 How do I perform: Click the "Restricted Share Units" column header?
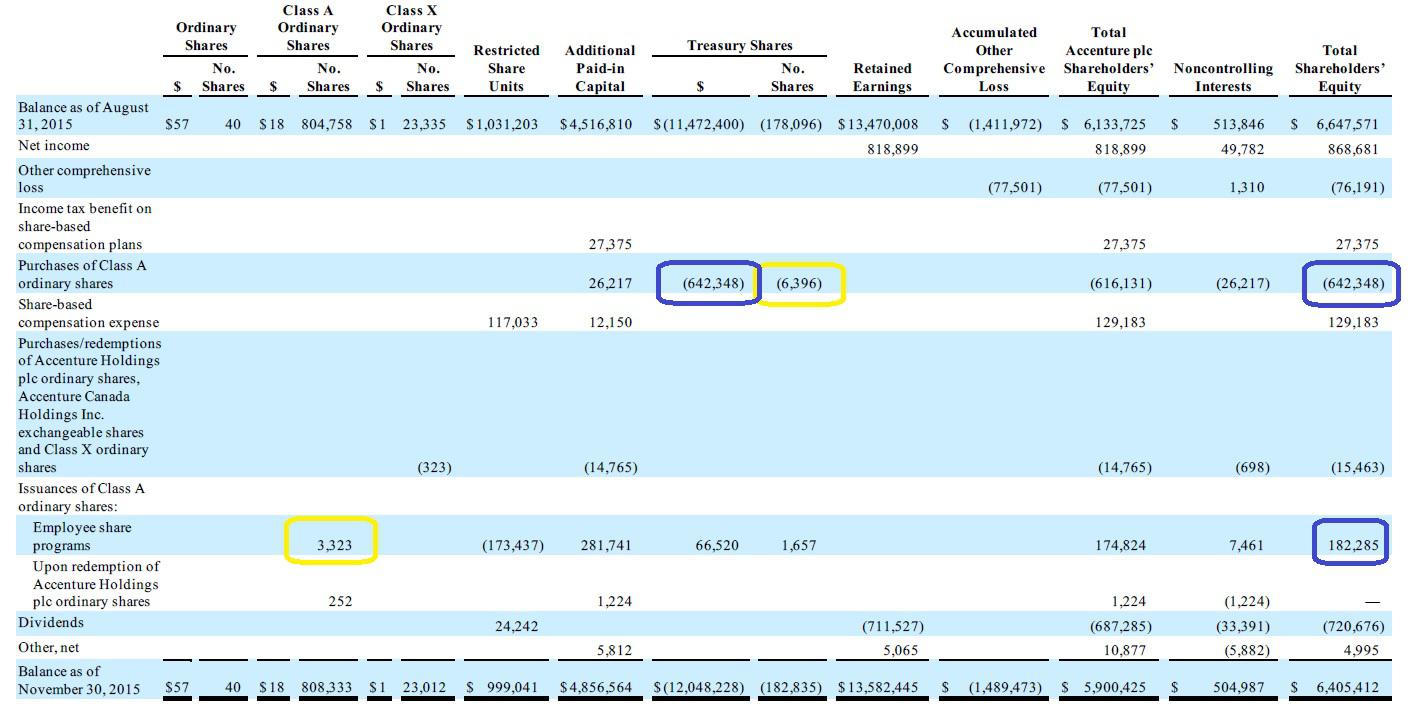pos(506,68)
